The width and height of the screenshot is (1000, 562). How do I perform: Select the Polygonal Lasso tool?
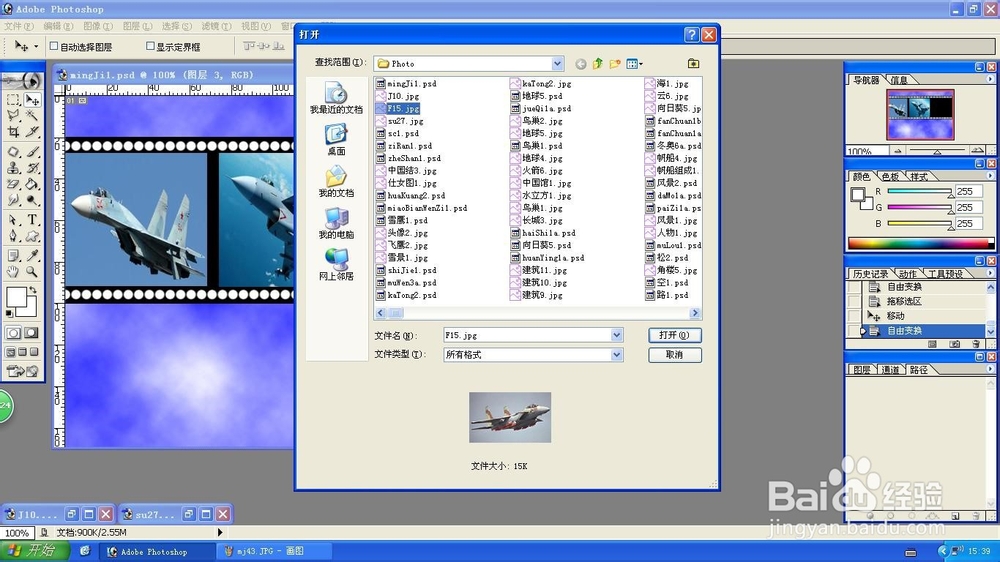pos(13,115)
